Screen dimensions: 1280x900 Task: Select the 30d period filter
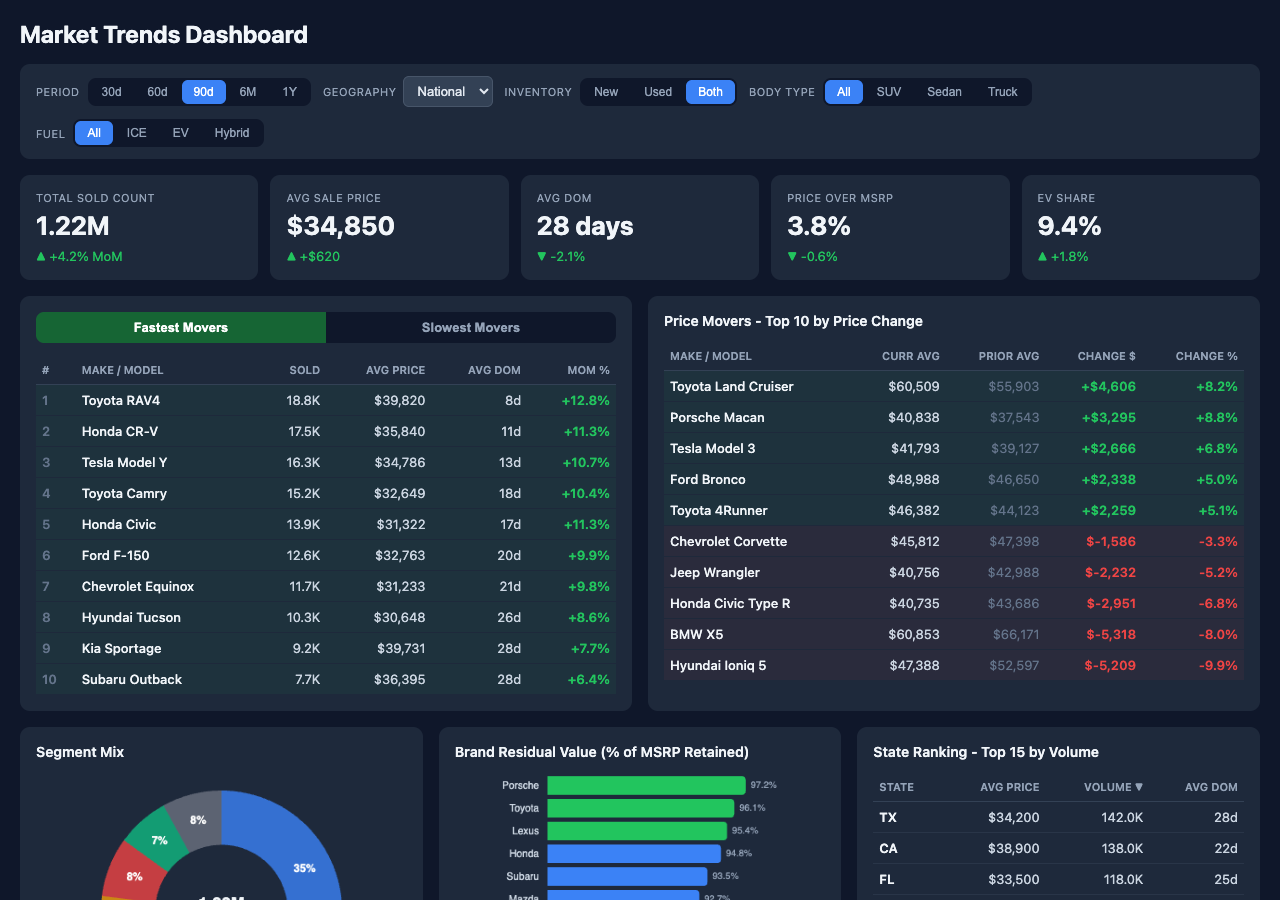pyautogui.click(x=110, y=91)
